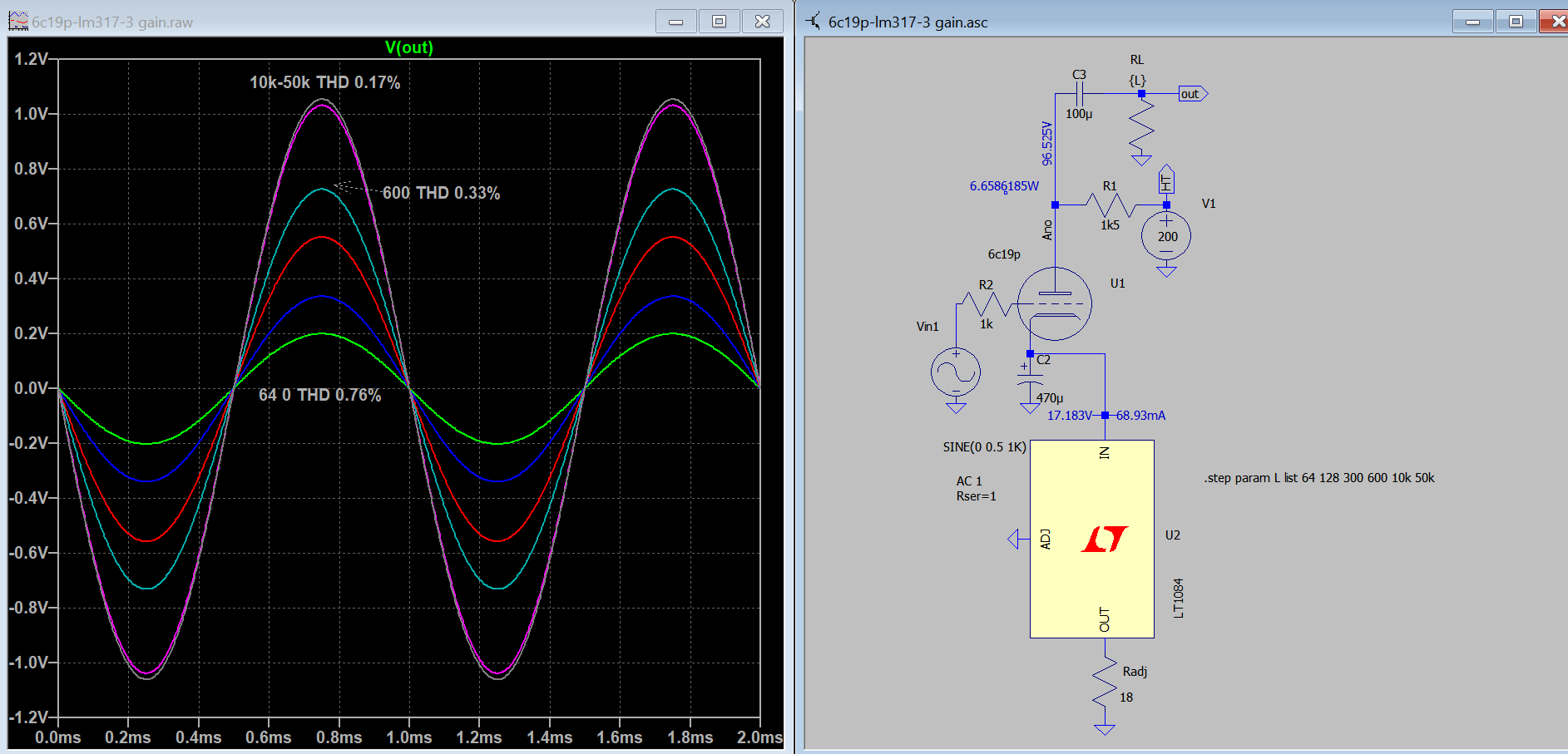The height and width of the screenshot is (754, 1568).
Task: Click the waveform window title icon
Action: pyautogui.click(x=18, y=22)
